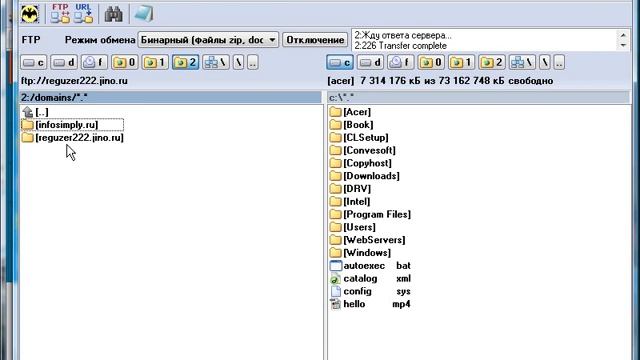The image size is (640, 360).
Task: Open The Bat mail icon in toolbar
Action: (x=30, y=14)
